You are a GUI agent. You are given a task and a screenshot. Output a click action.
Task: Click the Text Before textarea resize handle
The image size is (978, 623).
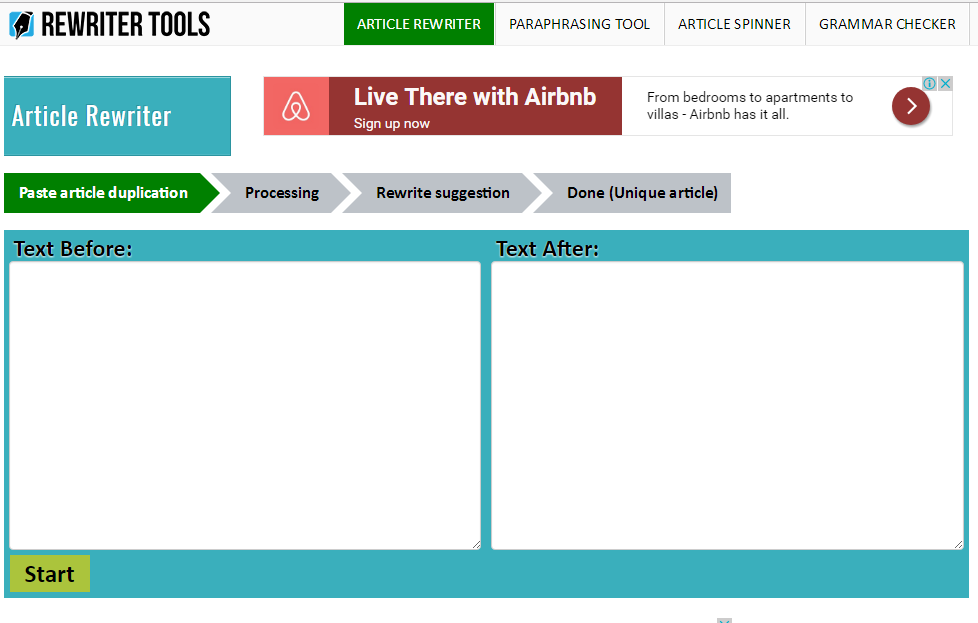[x=477, y=545]
